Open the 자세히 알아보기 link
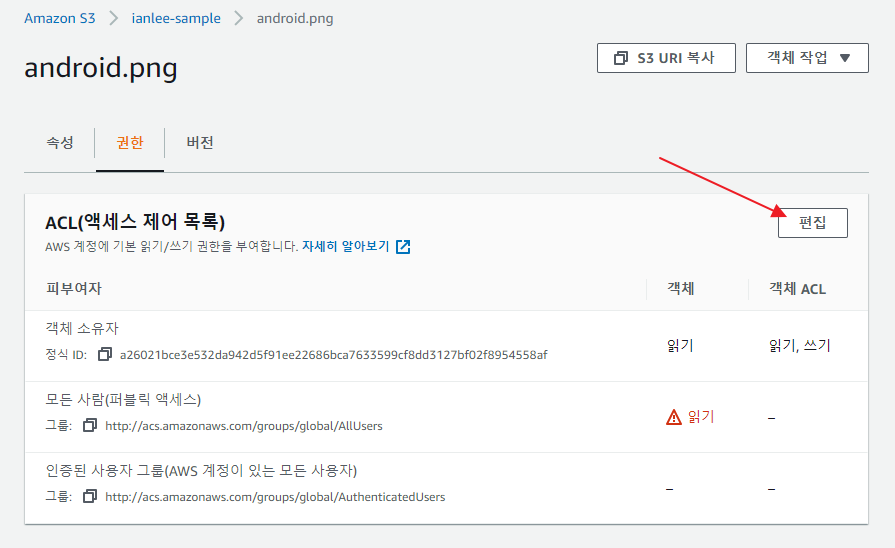The image size is (895, 548). pos(345,247)
